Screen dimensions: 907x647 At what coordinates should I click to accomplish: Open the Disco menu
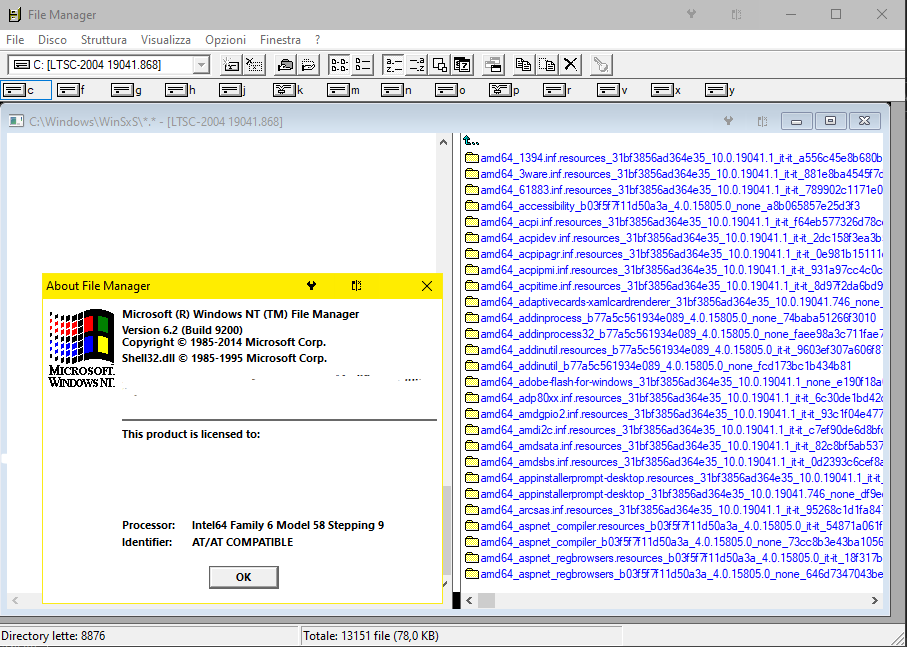[53, 40]
